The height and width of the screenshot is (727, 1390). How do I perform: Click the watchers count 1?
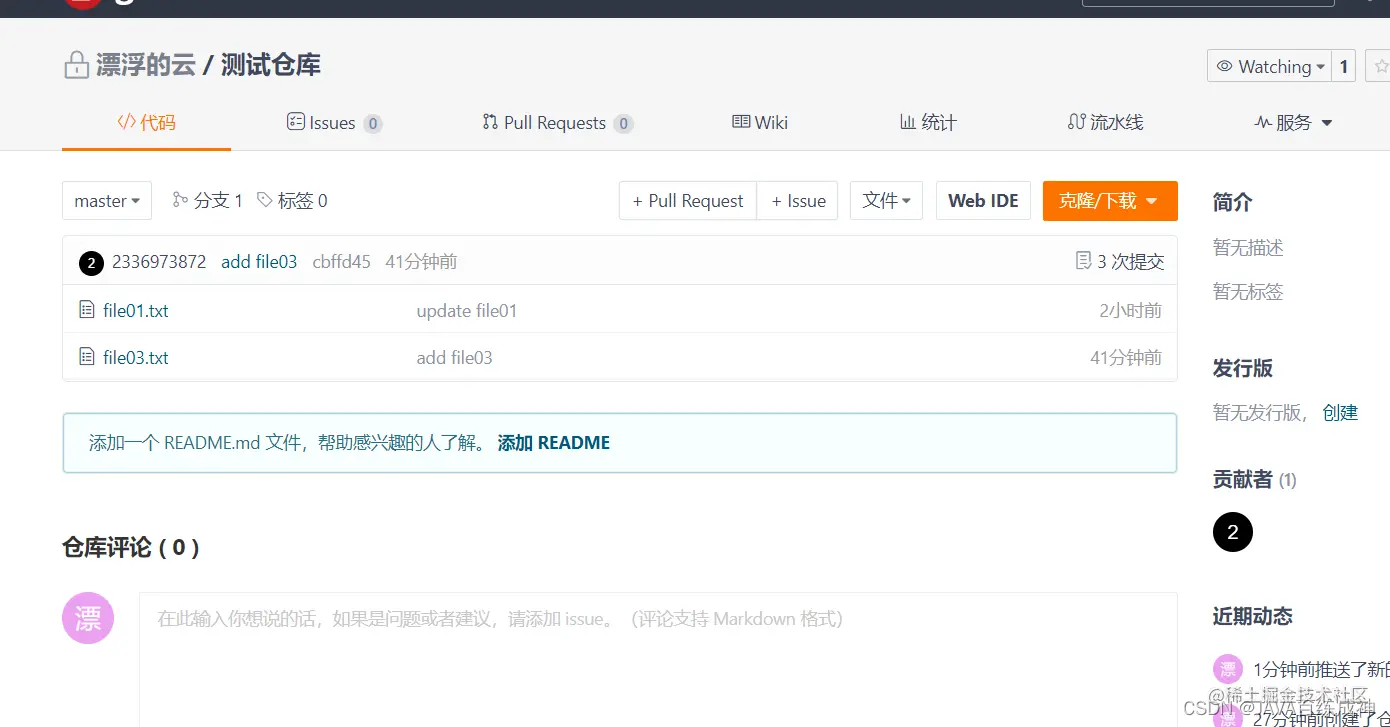[1344, 67]
